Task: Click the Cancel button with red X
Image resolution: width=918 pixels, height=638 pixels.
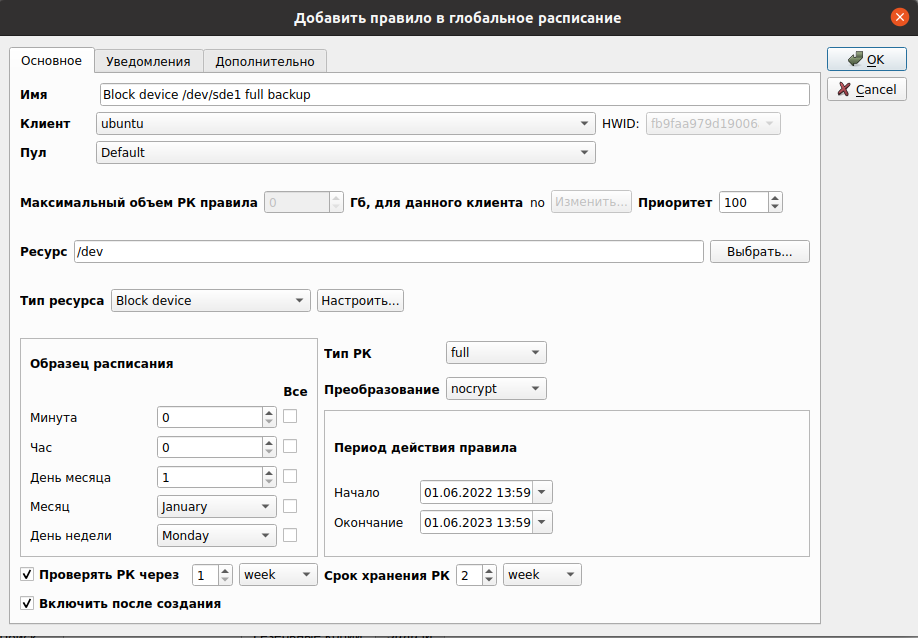Action: (866, 89)
